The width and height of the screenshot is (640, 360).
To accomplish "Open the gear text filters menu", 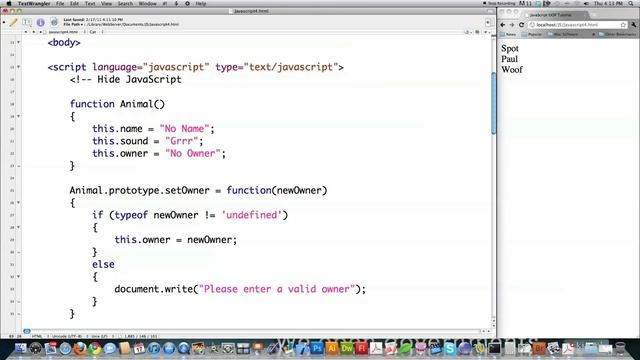I will coord(187,3).
